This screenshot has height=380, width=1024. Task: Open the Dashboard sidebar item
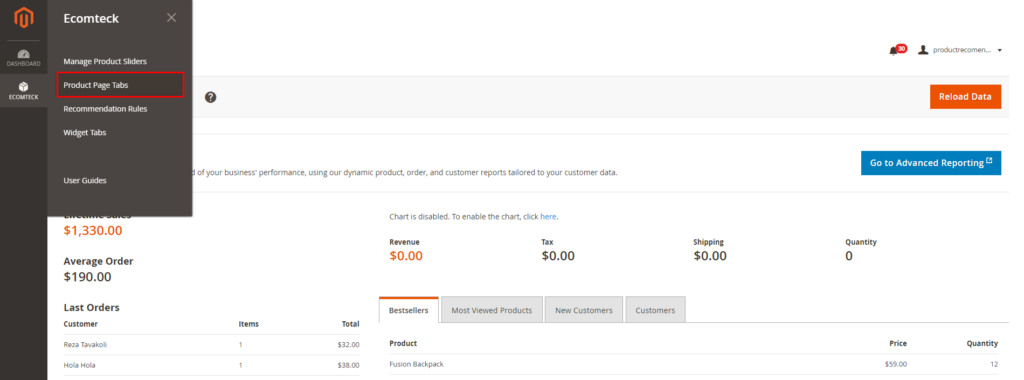point(24,58)
